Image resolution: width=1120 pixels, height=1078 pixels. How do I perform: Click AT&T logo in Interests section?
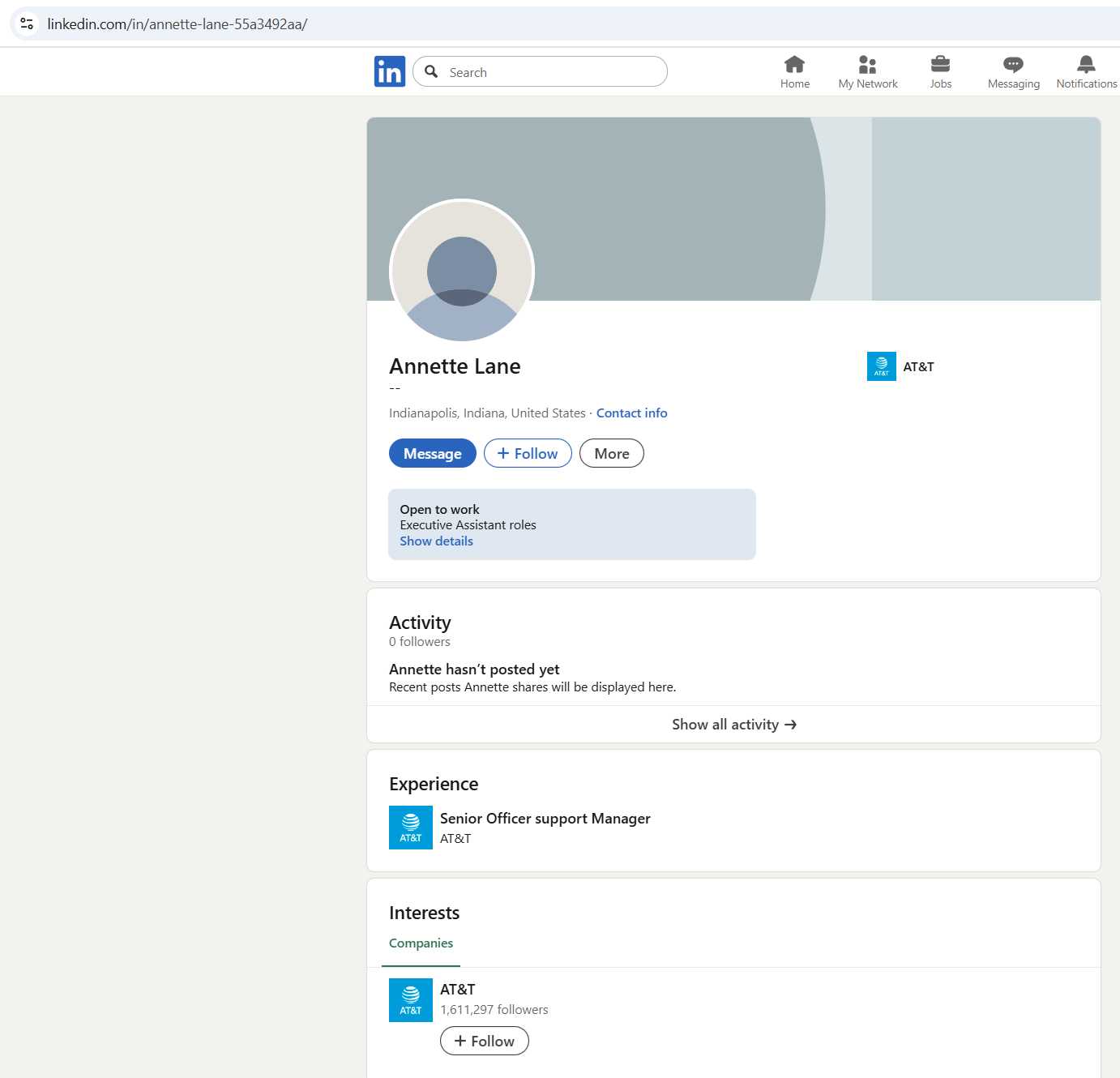(x=411, y=1000)
